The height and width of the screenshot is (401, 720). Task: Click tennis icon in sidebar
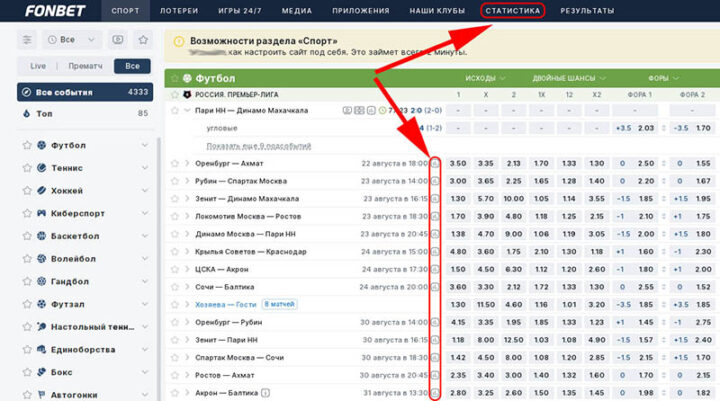pyautogui.click(x=42, y=168)
